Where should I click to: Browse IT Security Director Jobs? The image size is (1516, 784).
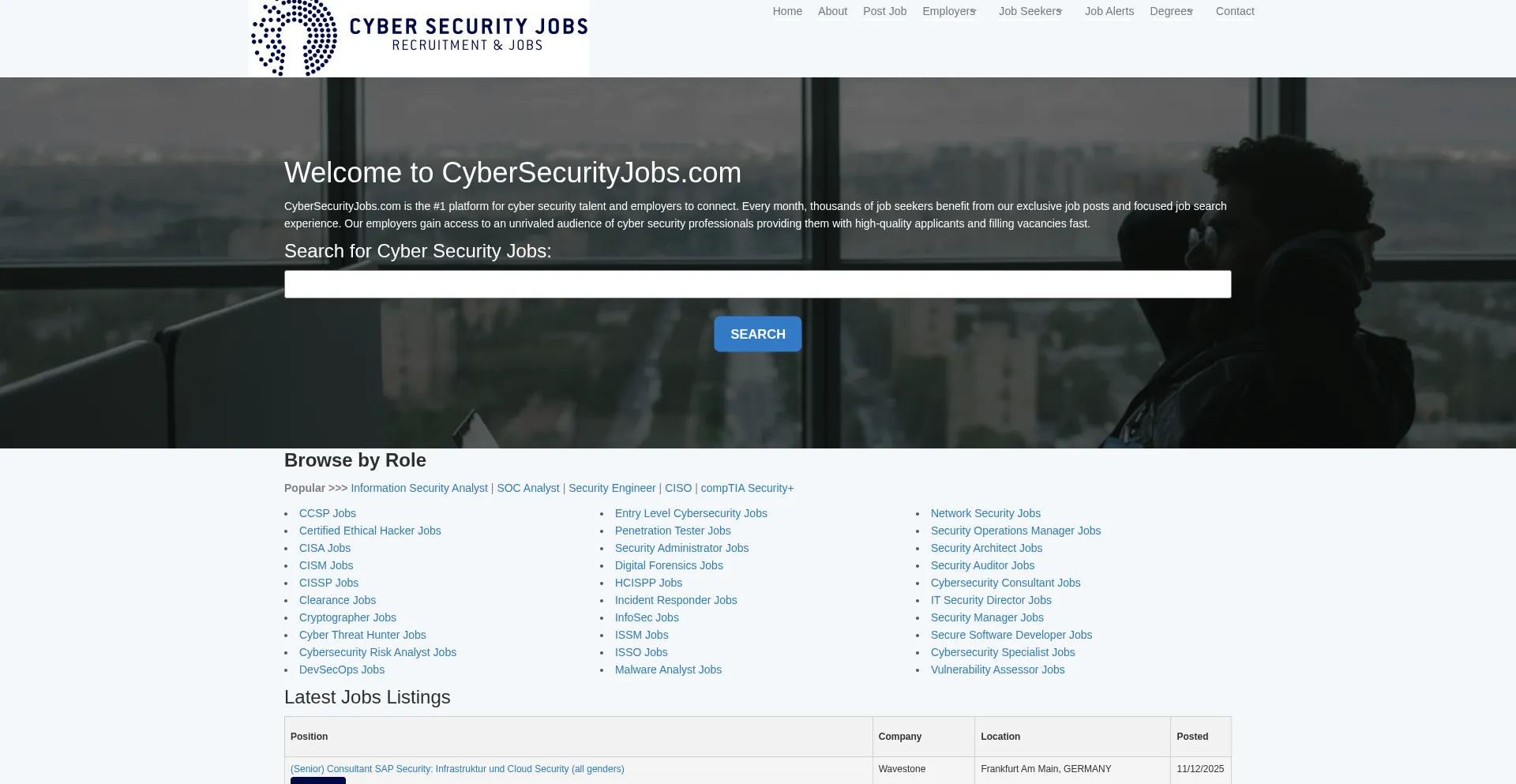(991, 600)
